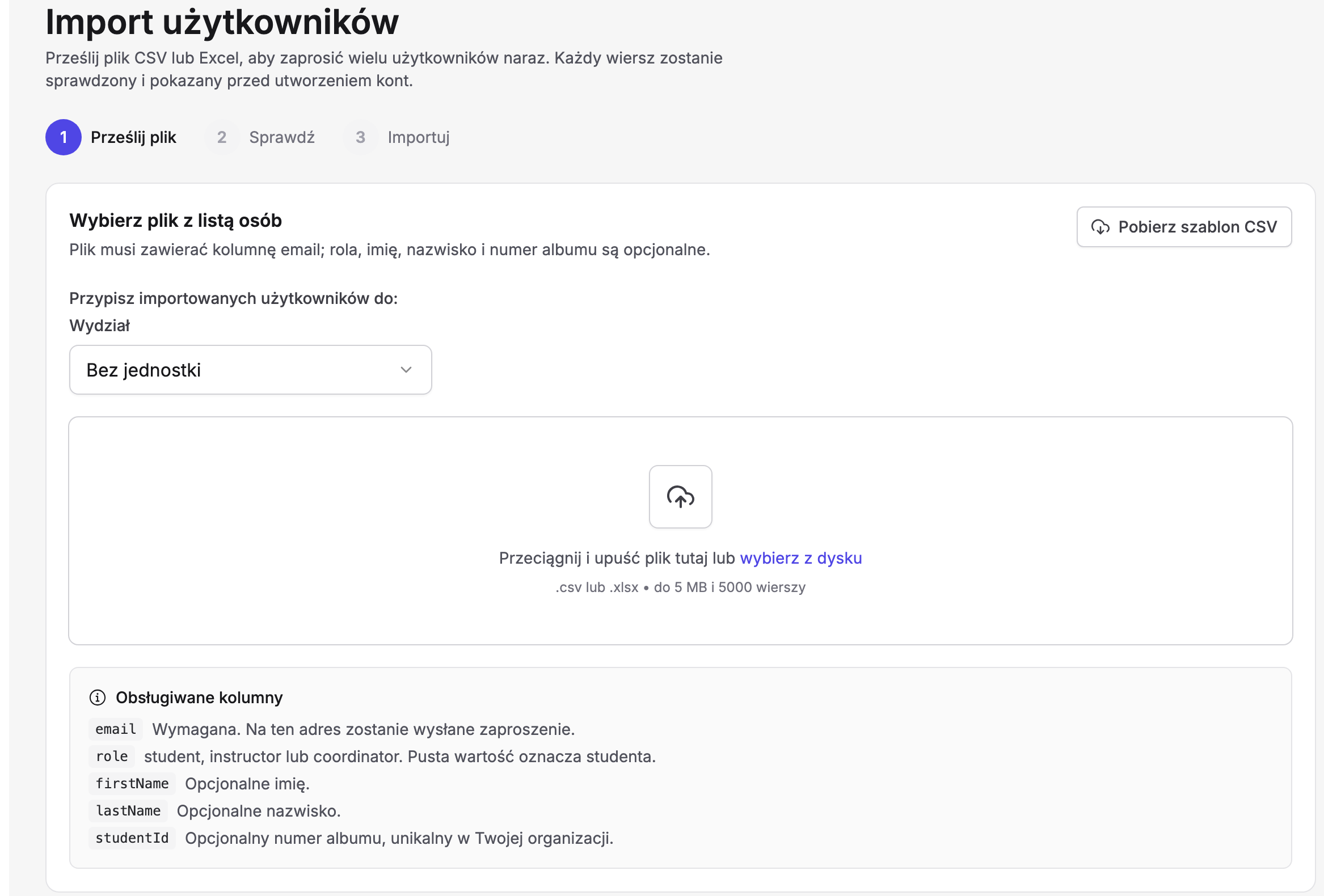The height and width of the screenshot is (896, 1324).
Task: Click the description Wymagana. Na ten adres zostanie wysłane zaproszenie
Action: coord(364,729)
